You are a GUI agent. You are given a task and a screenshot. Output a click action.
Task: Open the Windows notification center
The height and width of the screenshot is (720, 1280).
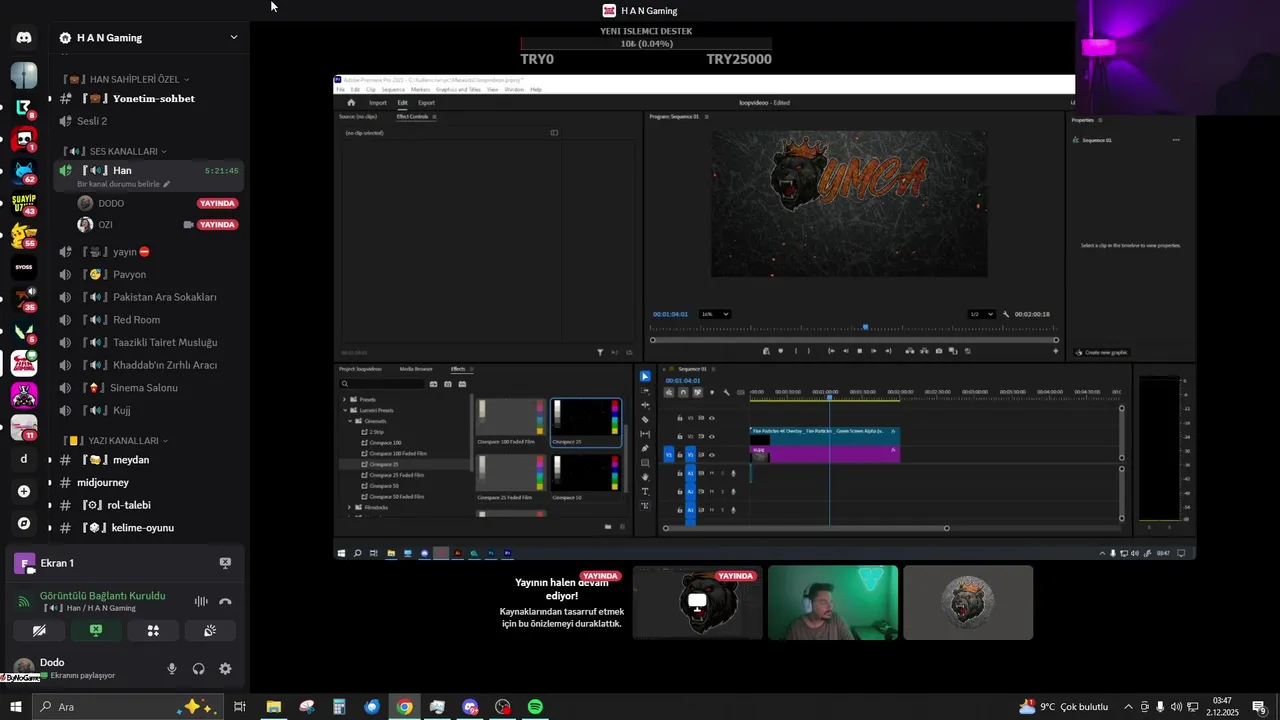1259,707
